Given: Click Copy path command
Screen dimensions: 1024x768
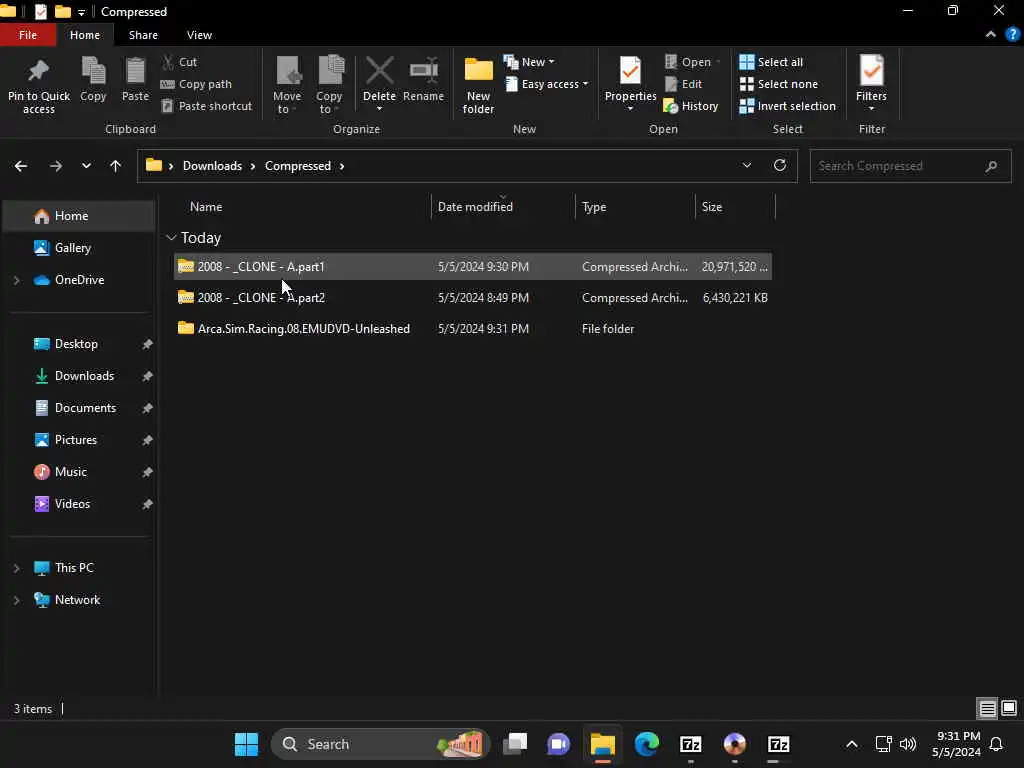Looking at the screenshot, I should coord(196,84).
